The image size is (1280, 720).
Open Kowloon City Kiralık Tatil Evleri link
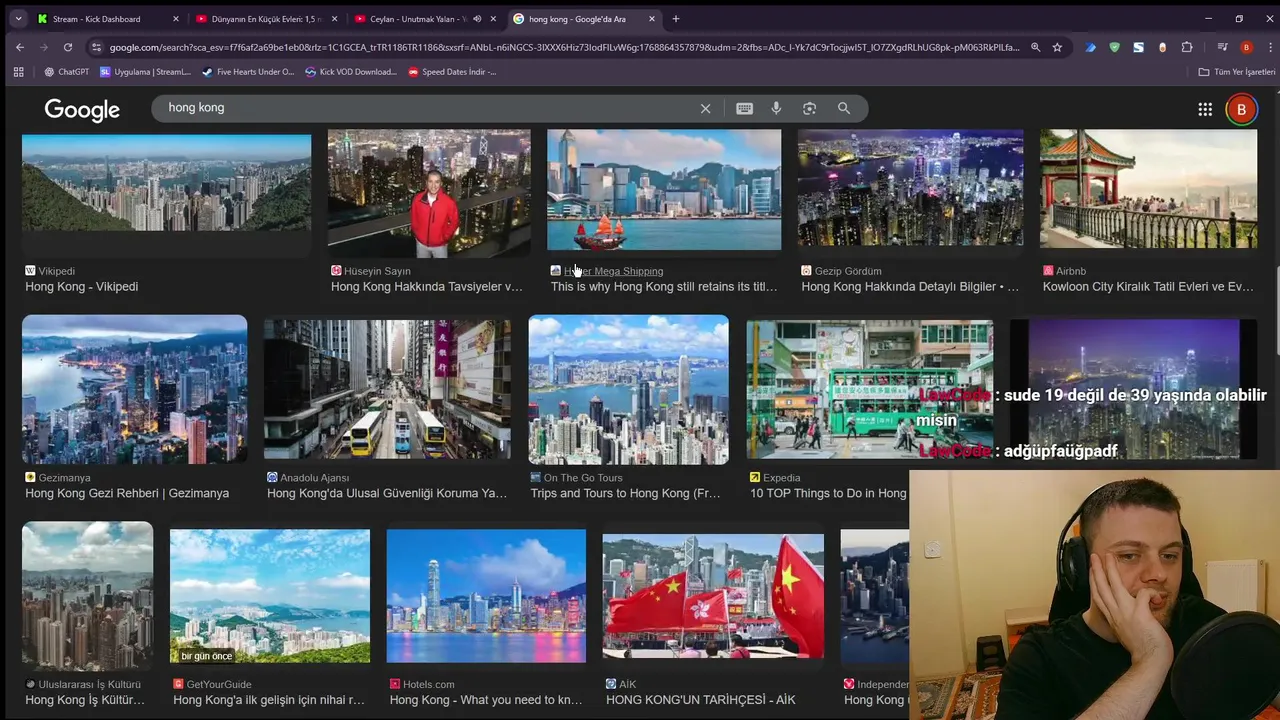point(1148,287)
